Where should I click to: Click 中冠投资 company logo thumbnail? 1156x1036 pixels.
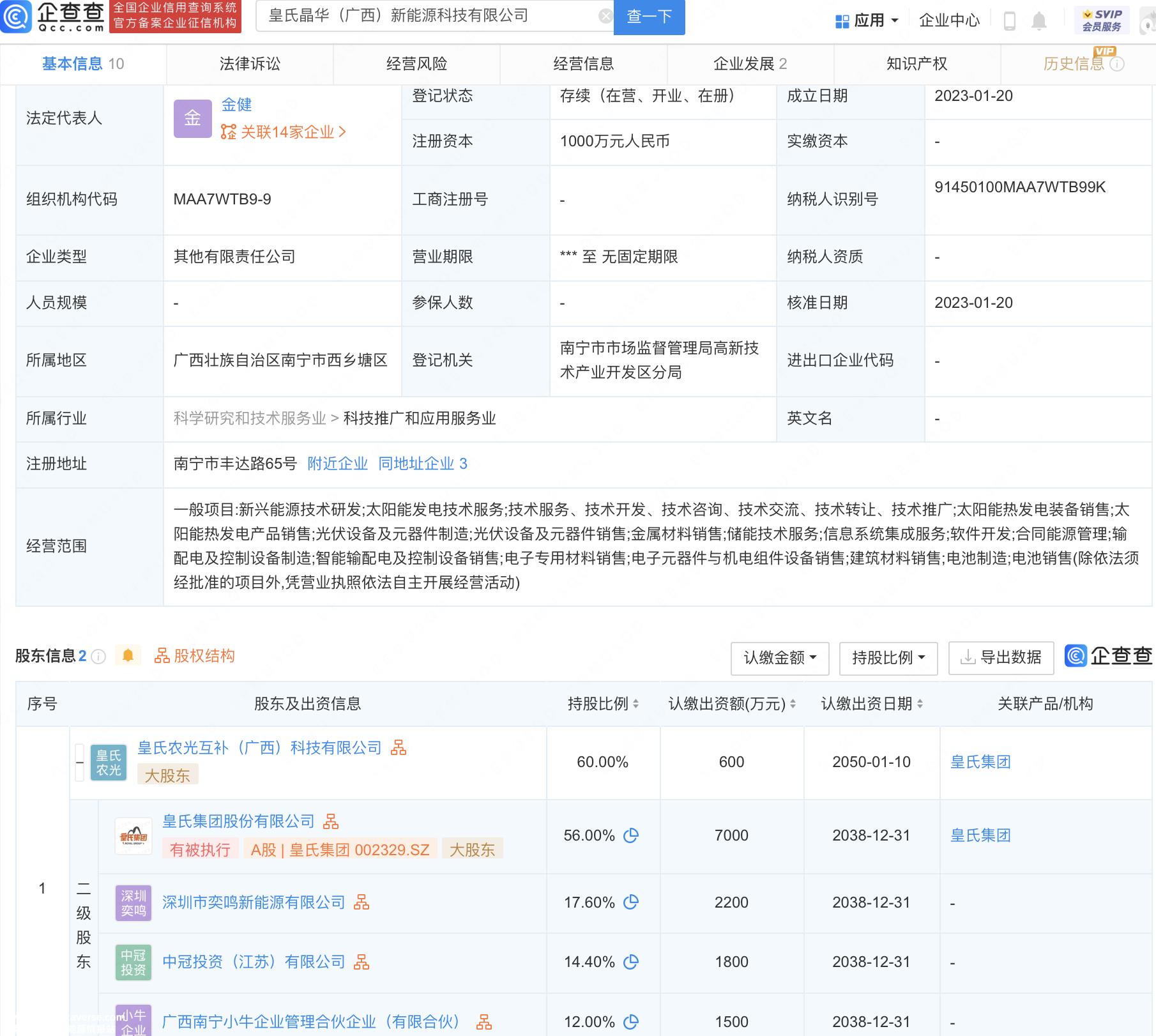click(x=133, y=963)
